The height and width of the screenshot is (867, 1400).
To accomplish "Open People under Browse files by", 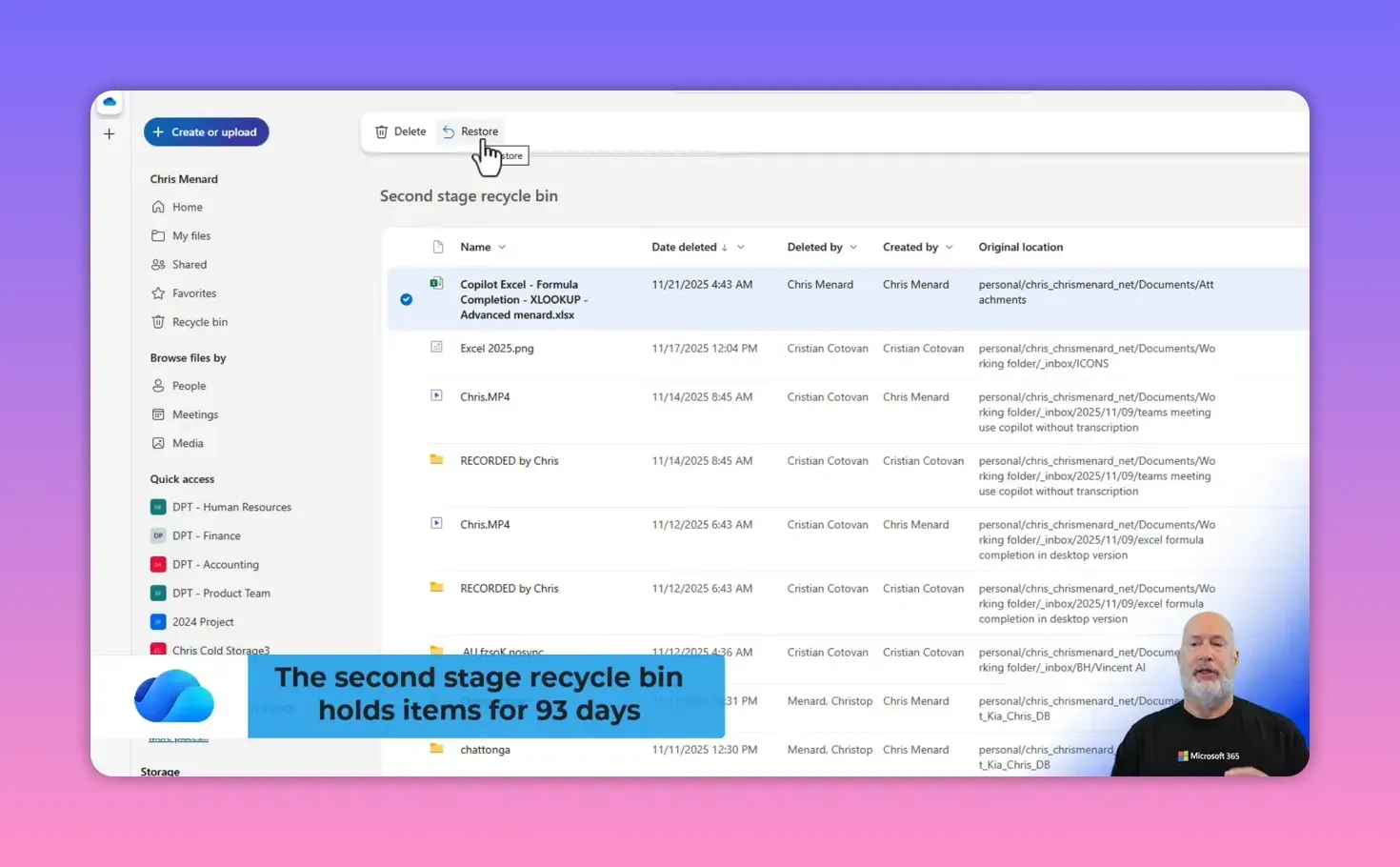I will (x=189, y=385).
